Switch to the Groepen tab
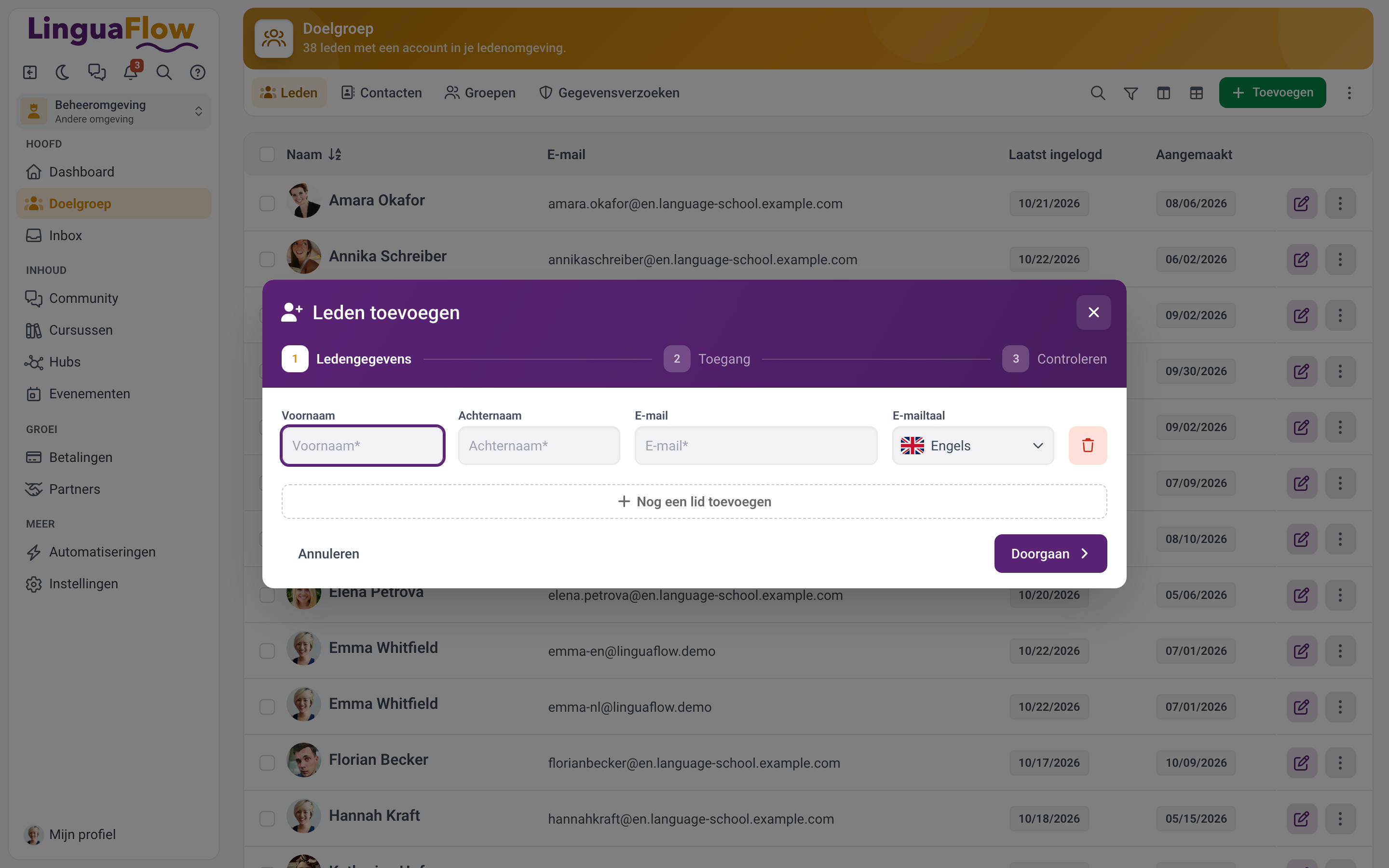The width and height of the screenshot is (1389, 868). [x=480, y=93]
